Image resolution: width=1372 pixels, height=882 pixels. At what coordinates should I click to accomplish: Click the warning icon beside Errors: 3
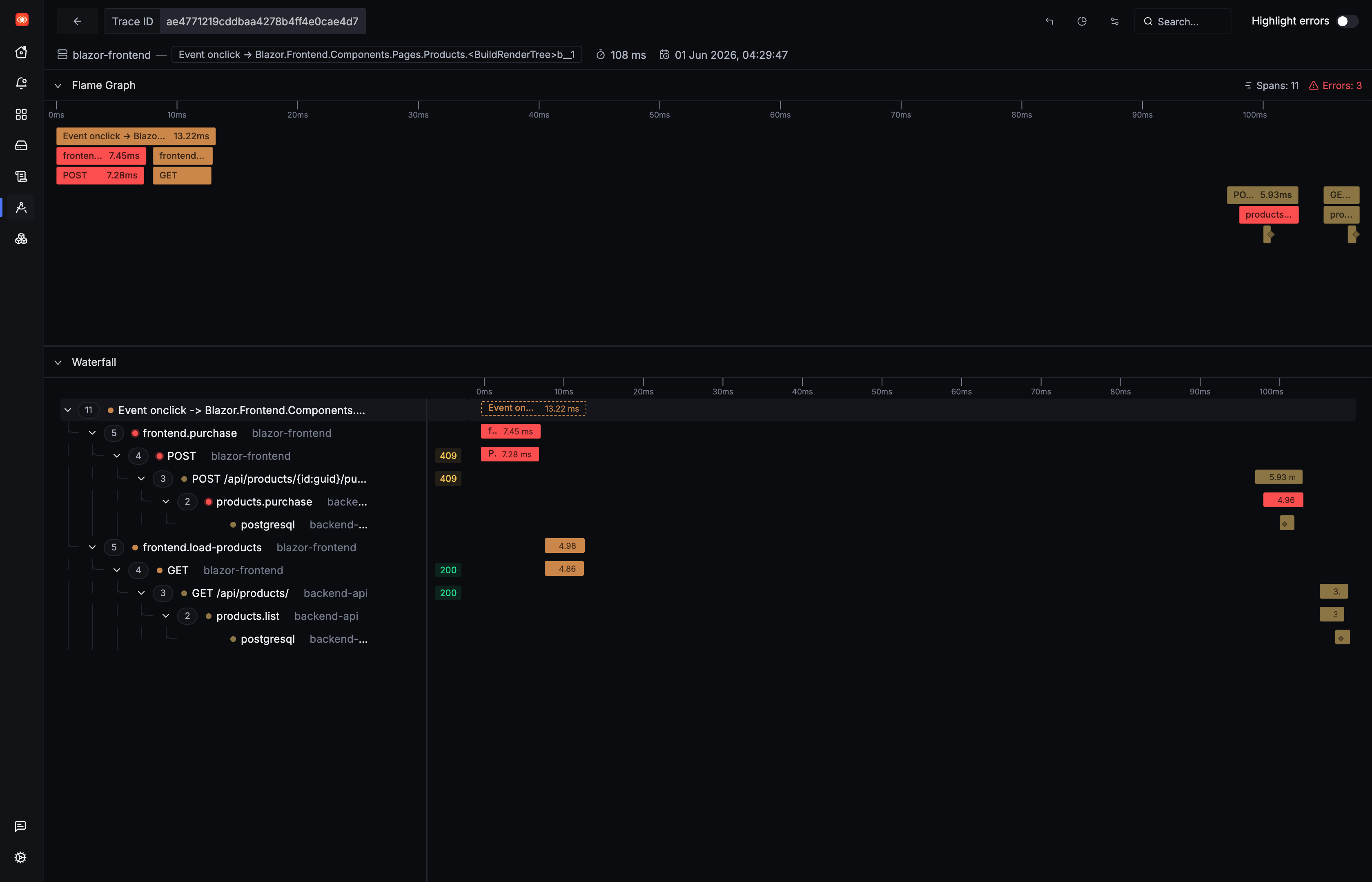1314,85
